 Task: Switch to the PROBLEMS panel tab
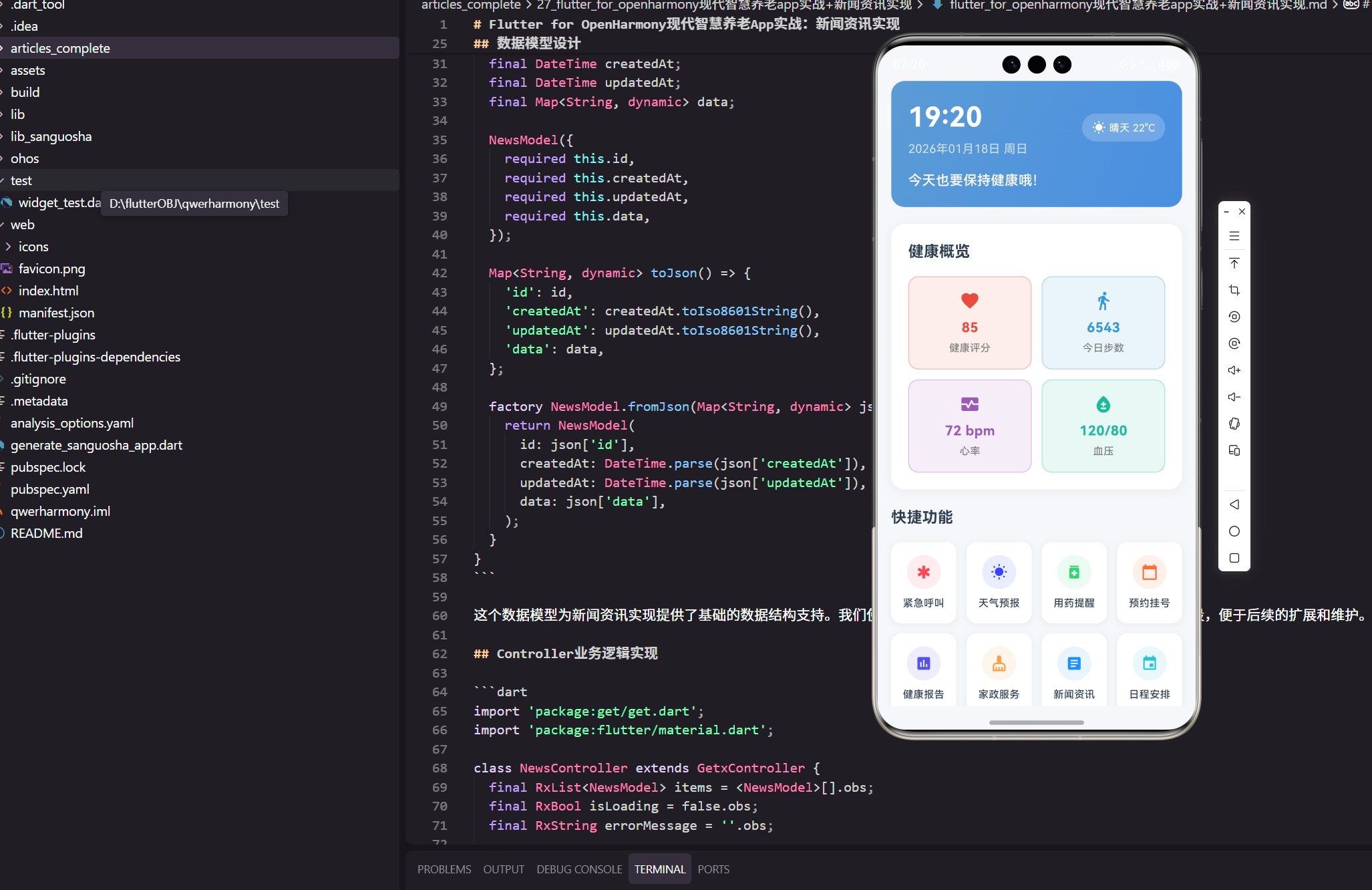(444, 869)
